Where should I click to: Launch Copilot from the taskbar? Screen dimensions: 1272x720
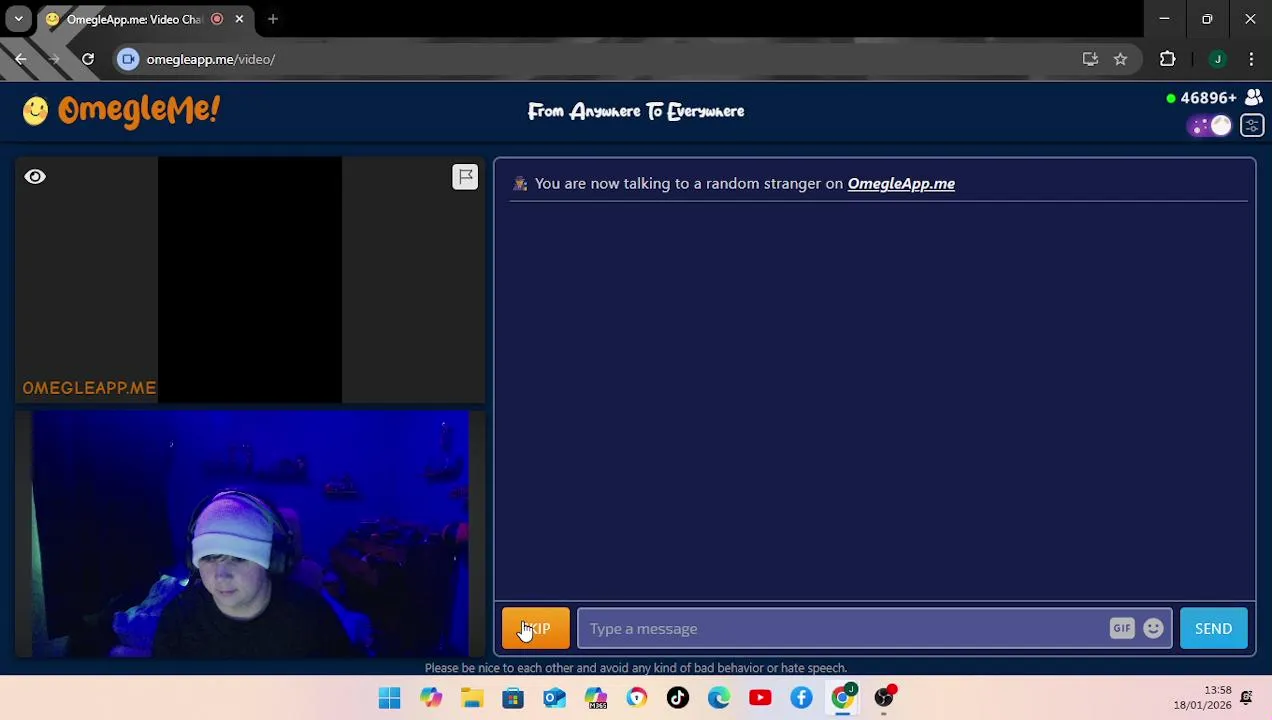pos(431,697)
